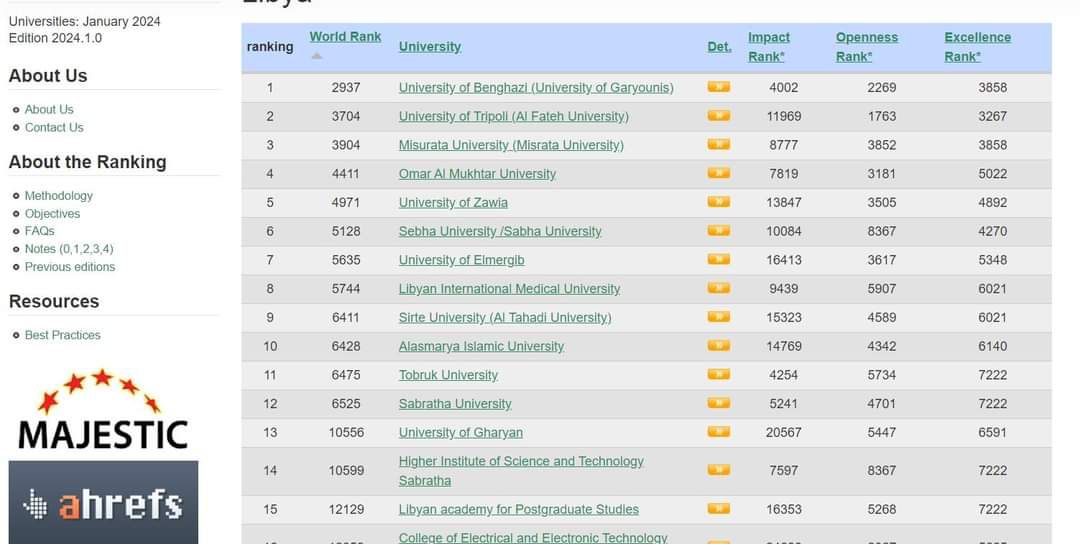Open details icon for Omar Al Mukhtar University
The height and width of the screenshot is (544, 1080).
pos(718,174)
